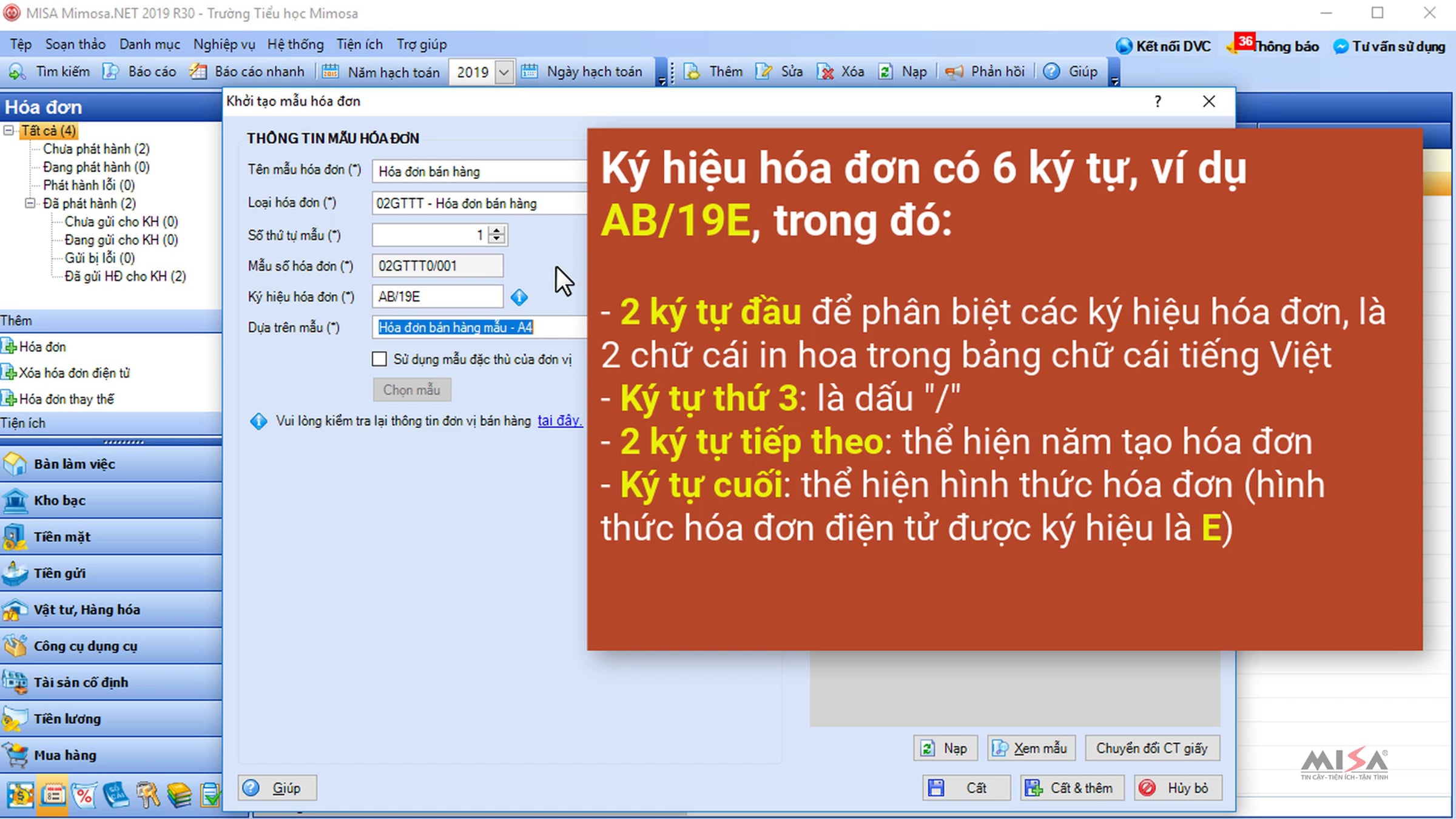
Task: Select Chưa phát hành (2) in tree
Action: point(96,149)
